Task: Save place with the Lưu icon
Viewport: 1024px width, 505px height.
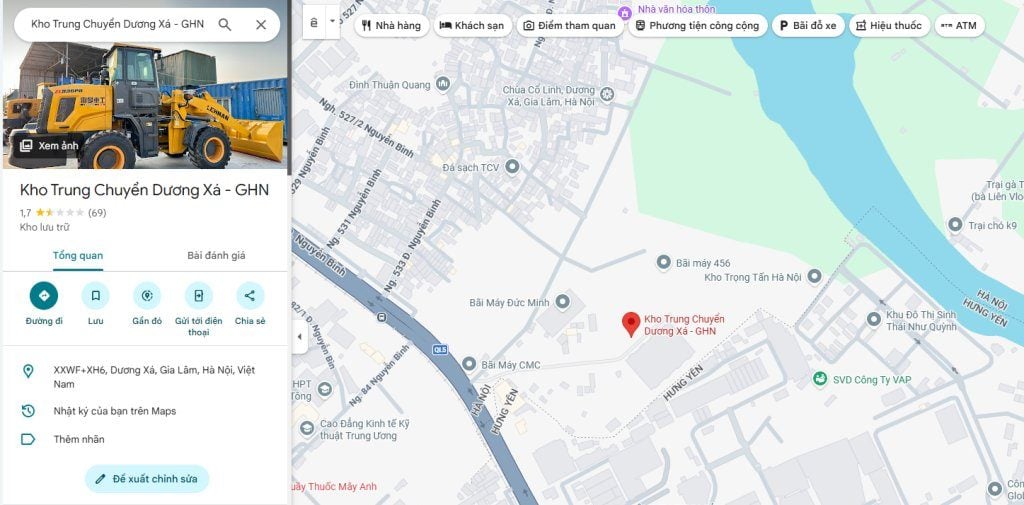Action: [x=95, y=296]
